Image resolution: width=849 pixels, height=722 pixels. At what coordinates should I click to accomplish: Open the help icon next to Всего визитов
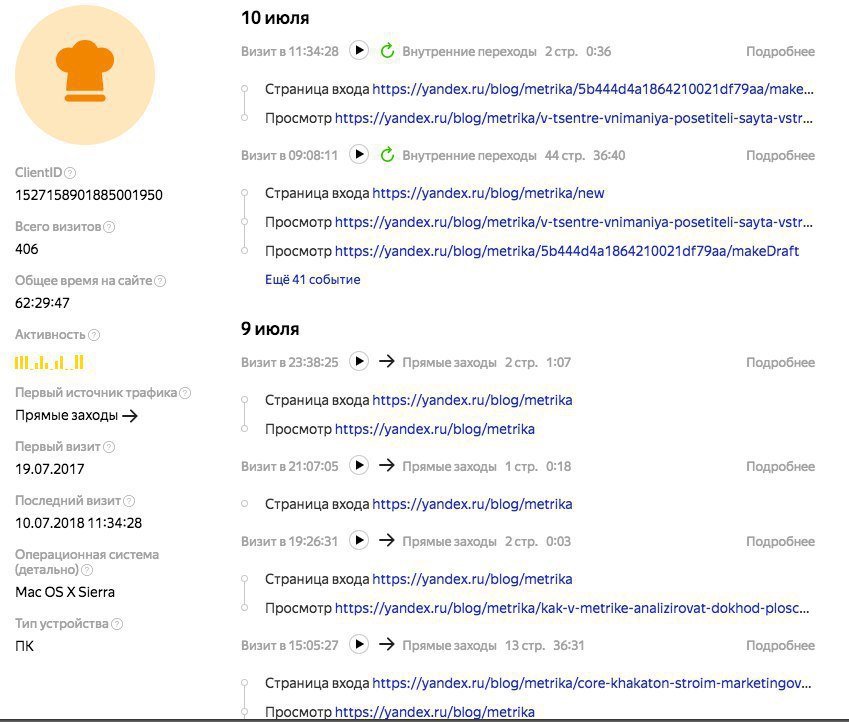[109, 227]
